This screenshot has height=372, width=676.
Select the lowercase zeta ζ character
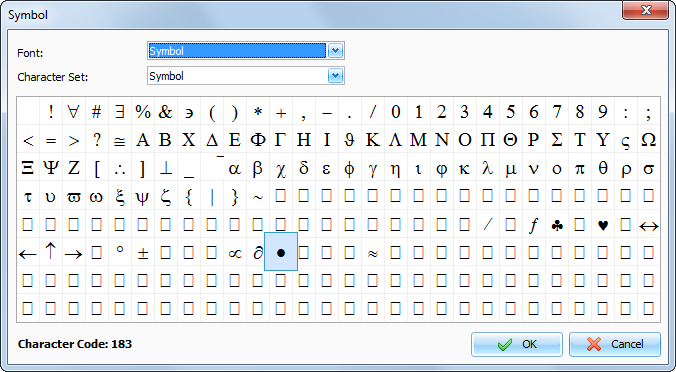166,197
